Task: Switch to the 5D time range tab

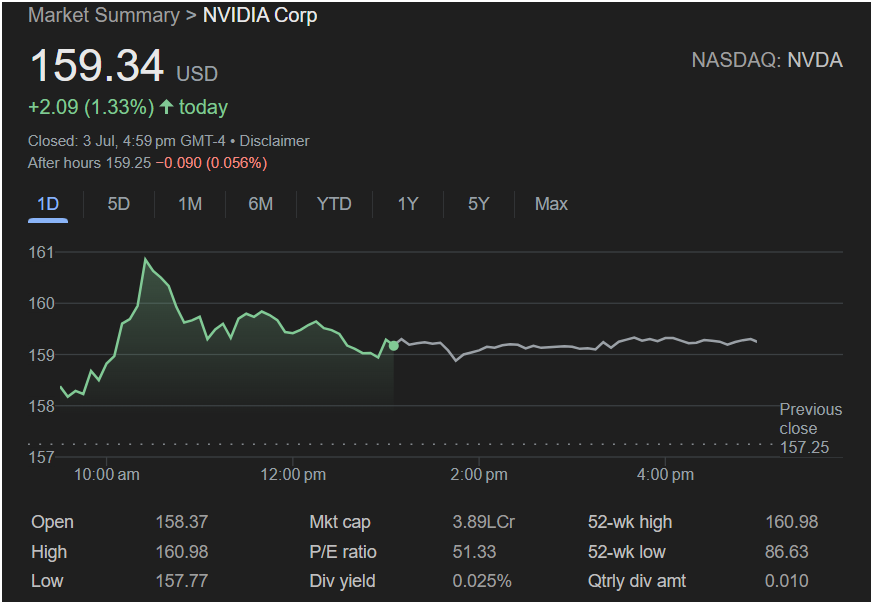Action: [x=119, y=204]
